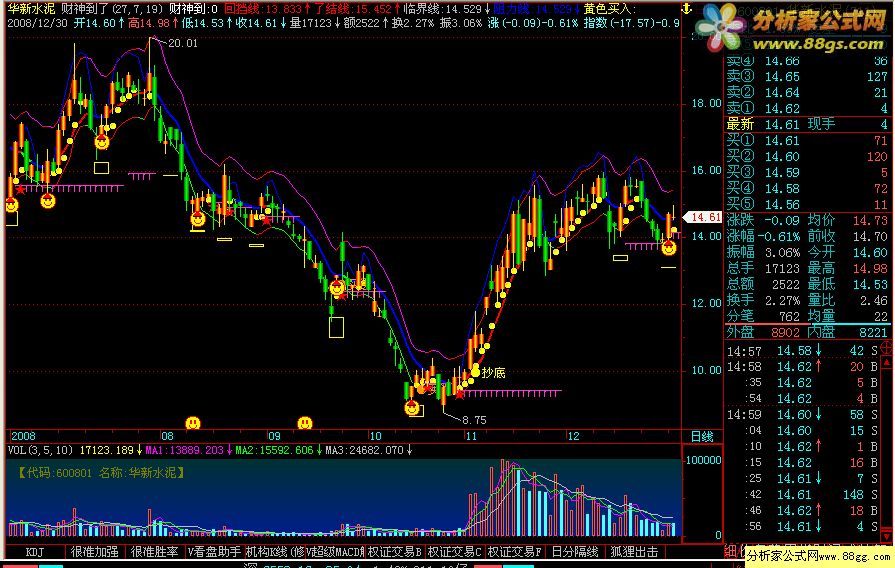
Task: Click the 最新 14.61 latest price row
Action: [807, 124]
